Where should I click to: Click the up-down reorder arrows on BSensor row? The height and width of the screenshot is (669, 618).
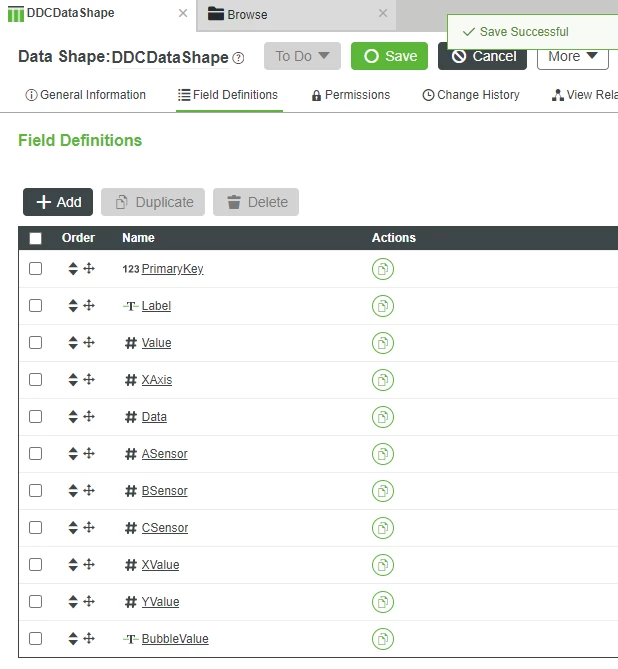pos(73,491)
